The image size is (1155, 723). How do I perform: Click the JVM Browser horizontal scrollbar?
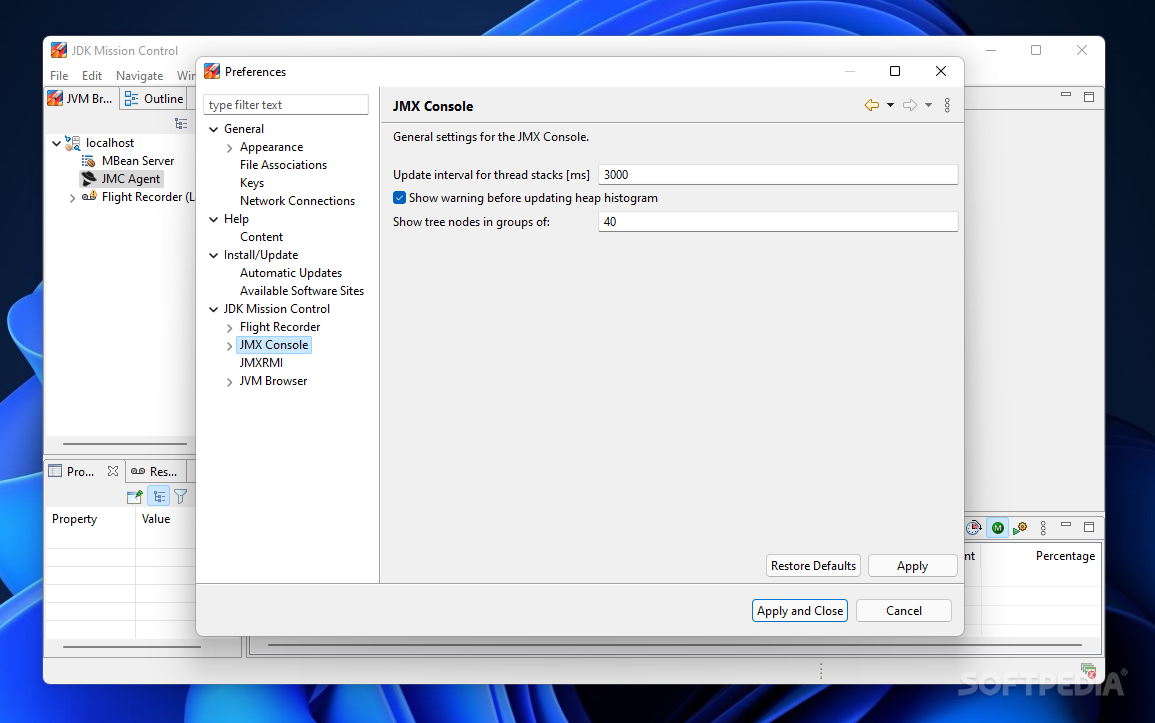(x=125, y=444)
